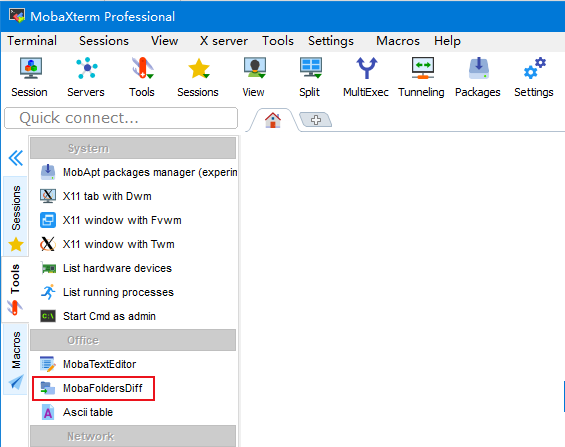Launch MultiExec from the toolbar
Viewport: 565px width, 447px height.
click(366, 68)
